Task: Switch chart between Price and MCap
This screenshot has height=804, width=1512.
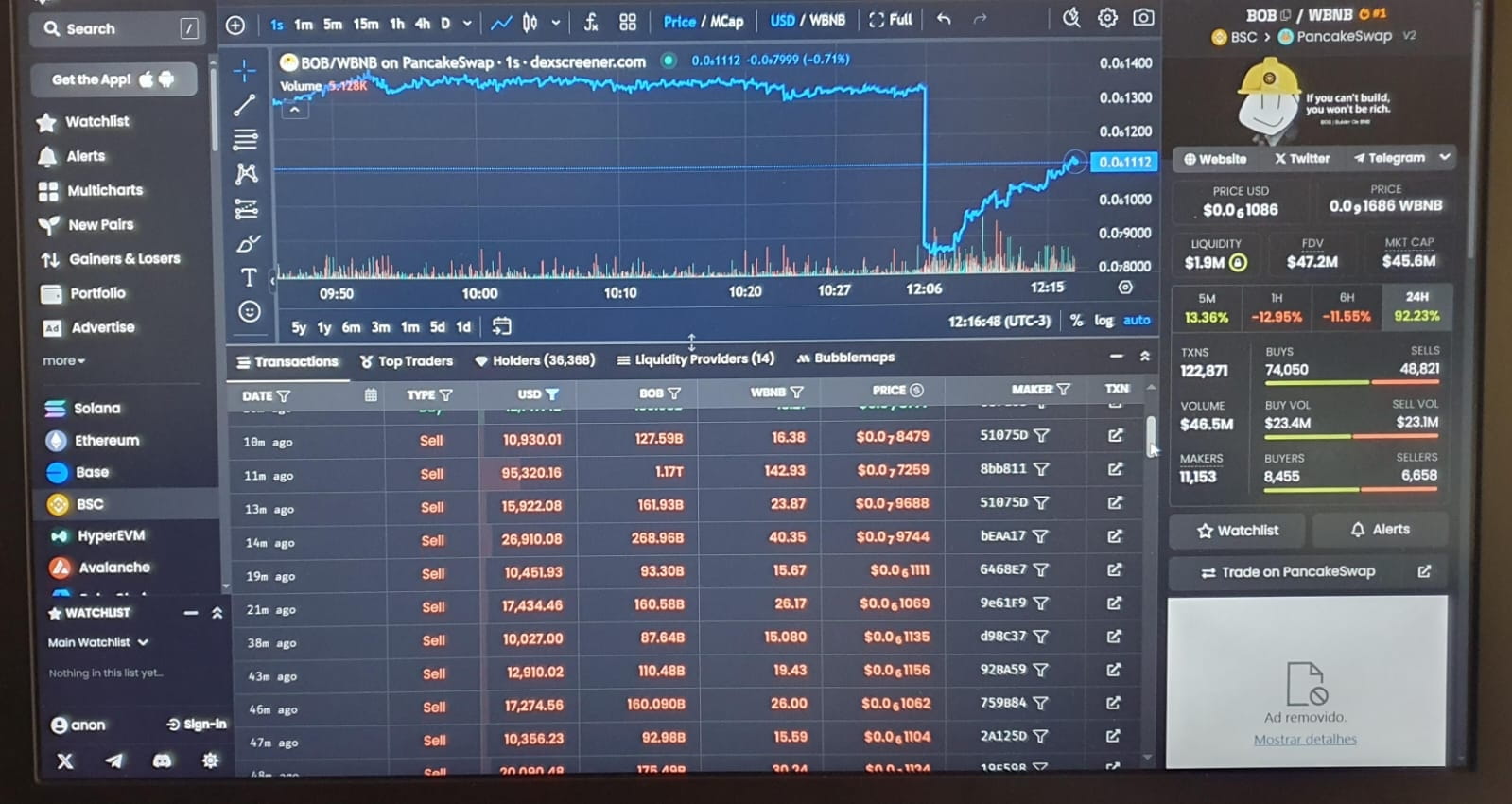Action: pyautogui.click(x=703, y=21)
